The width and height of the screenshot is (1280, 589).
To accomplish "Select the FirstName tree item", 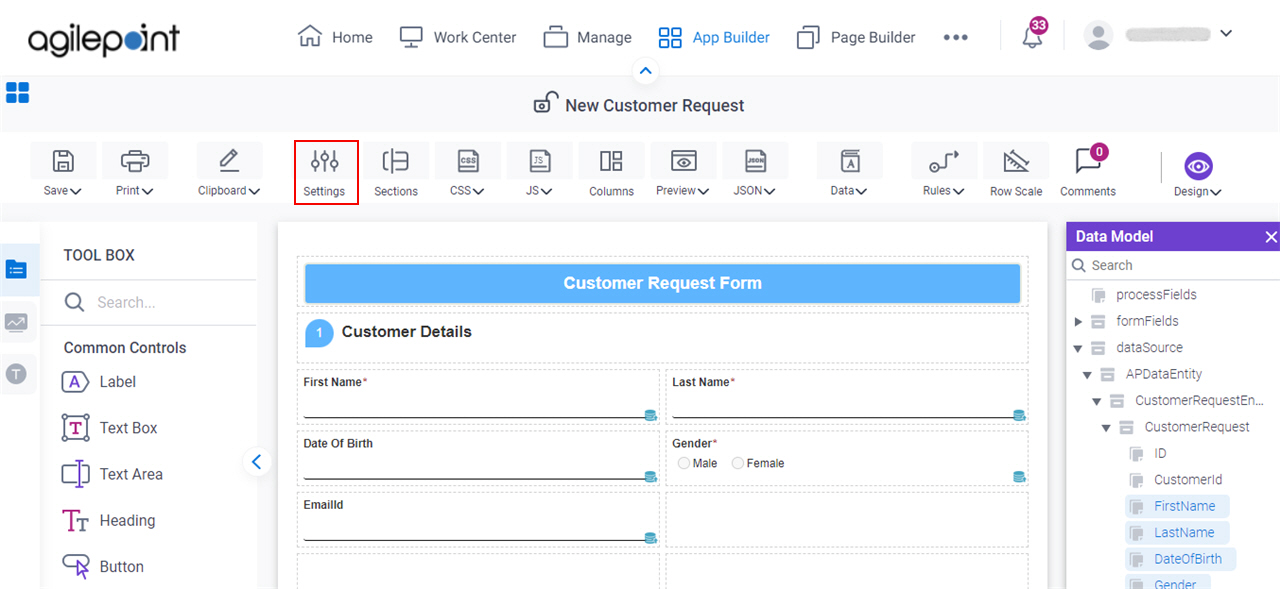I will coord(1177,506).
